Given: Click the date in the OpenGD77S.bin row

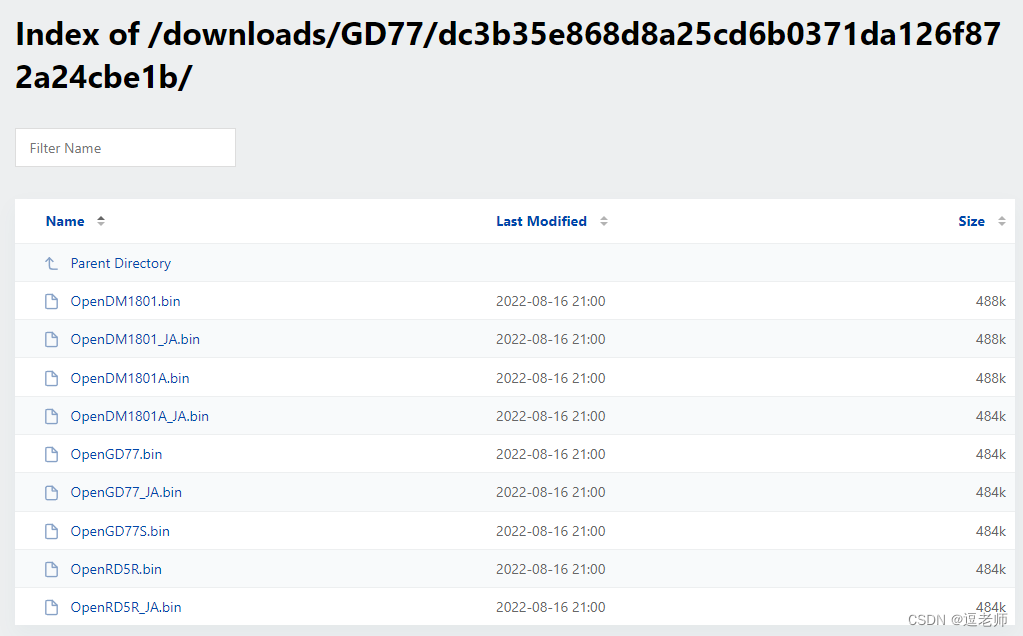Looking at the screenshot, I should pyautogui.click(x=551, y=531).
